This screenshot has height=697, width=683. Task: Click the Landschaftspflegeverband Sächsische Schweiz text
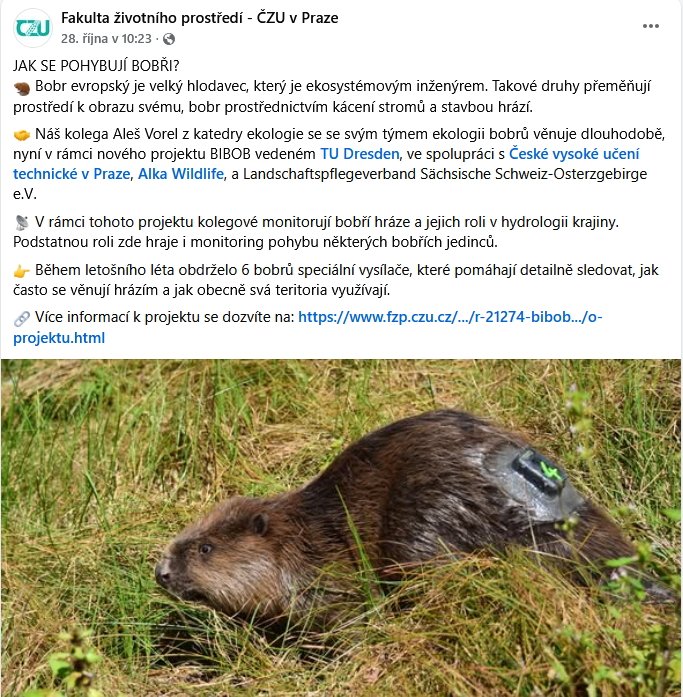445,174
